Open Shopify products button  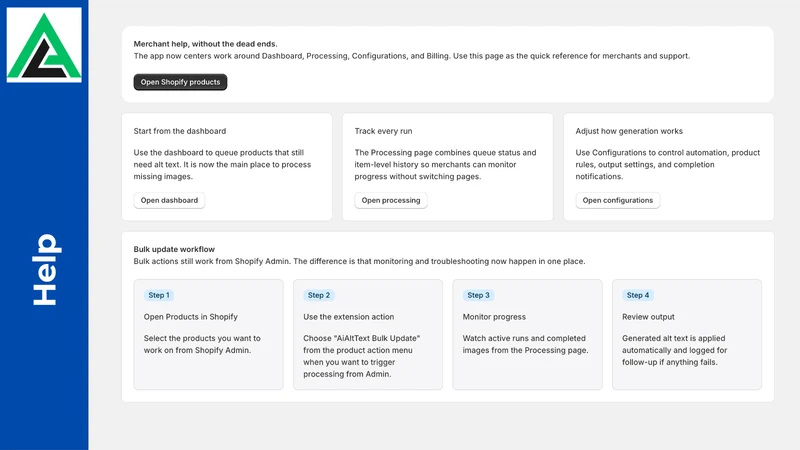coord(180,82)
